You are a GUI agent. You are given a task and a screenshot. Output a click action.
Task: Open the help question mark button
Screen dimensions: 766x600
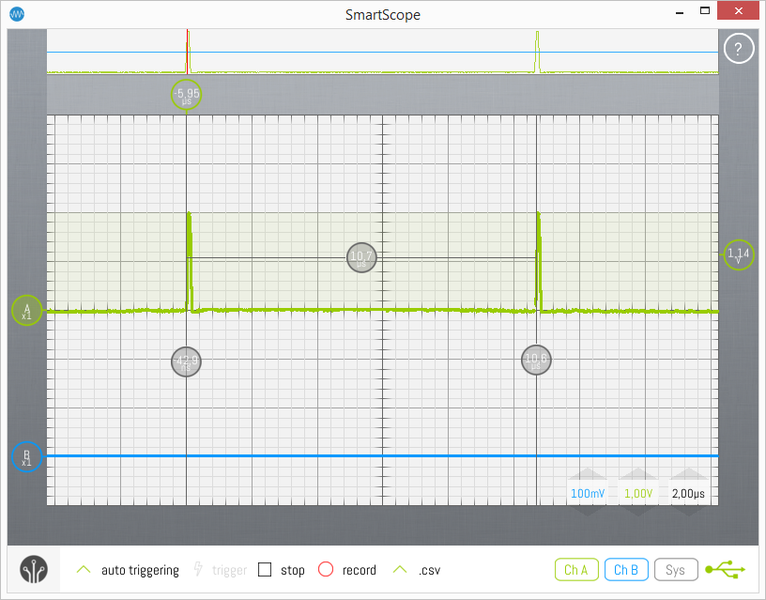coord(738,49)
